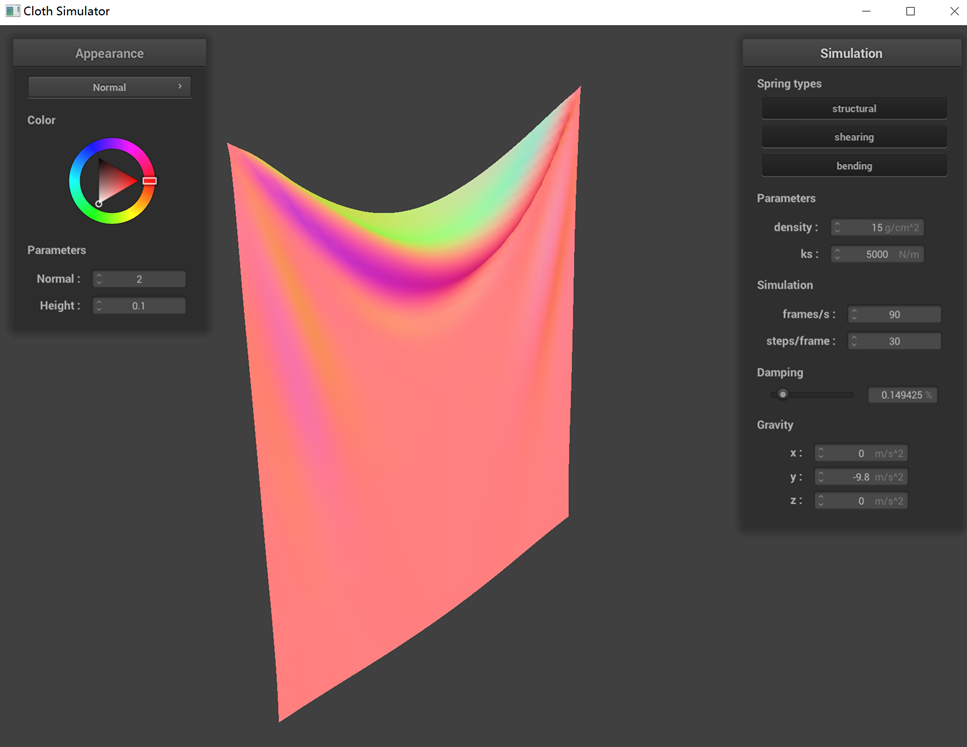
Task: Toggle the bending spring type
Action: click(x=854, y=166)
